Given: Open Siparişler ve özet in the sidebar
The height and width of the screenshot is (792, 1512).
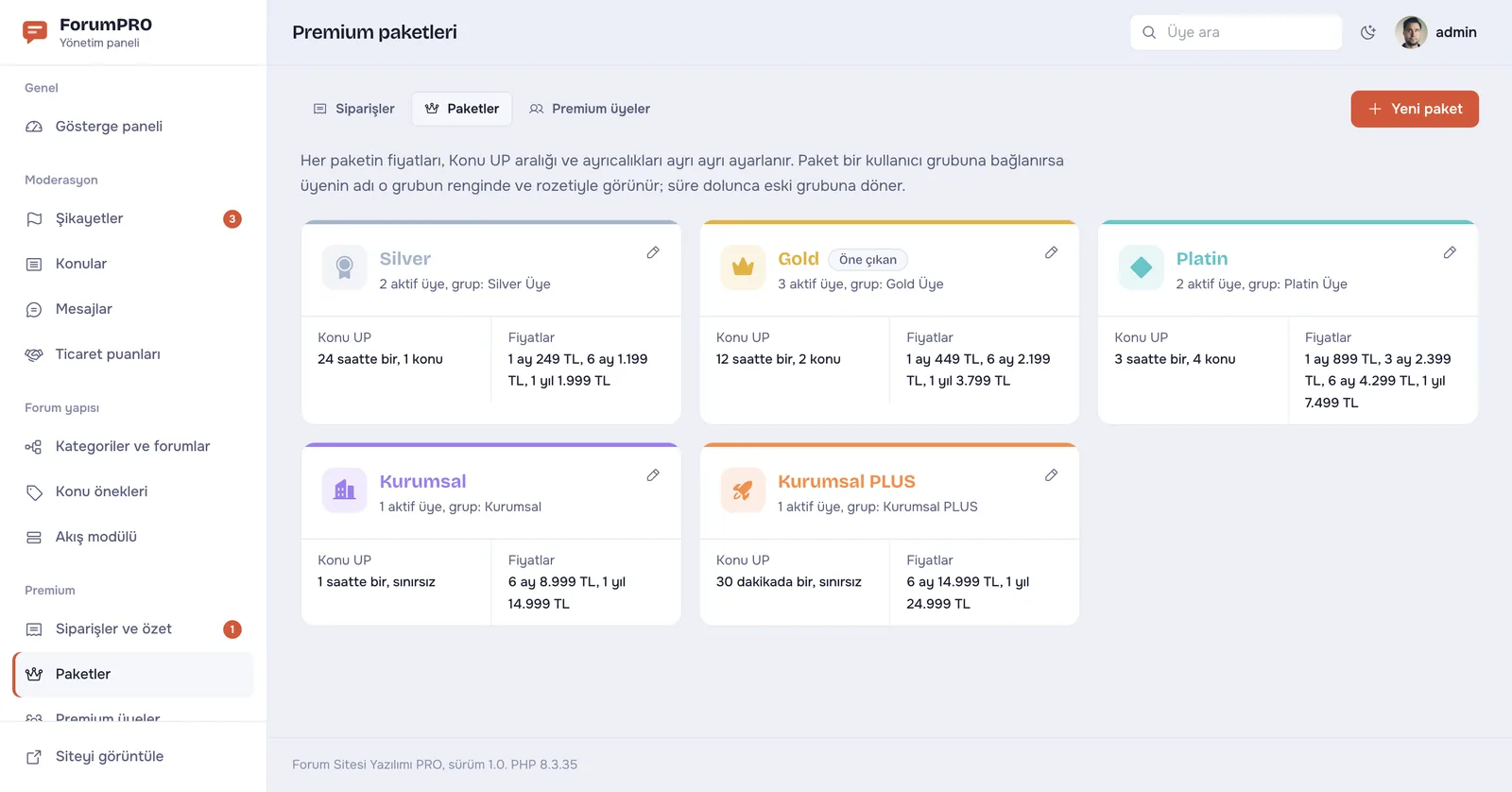Looking at the screenshot, I should tap(133, 629).
